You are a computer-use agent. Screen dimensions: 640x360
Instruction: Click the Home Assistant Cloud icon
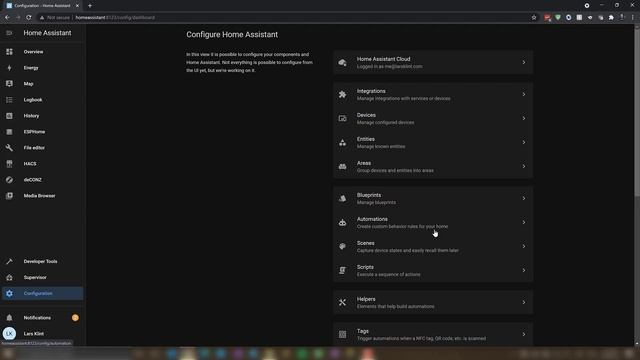342,62
